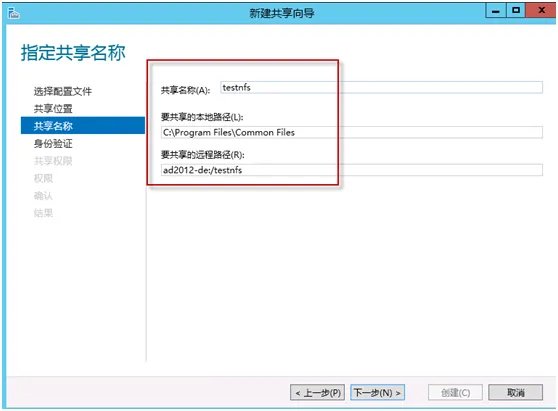Click the 共享名称(A) label

tap(185, 90)
